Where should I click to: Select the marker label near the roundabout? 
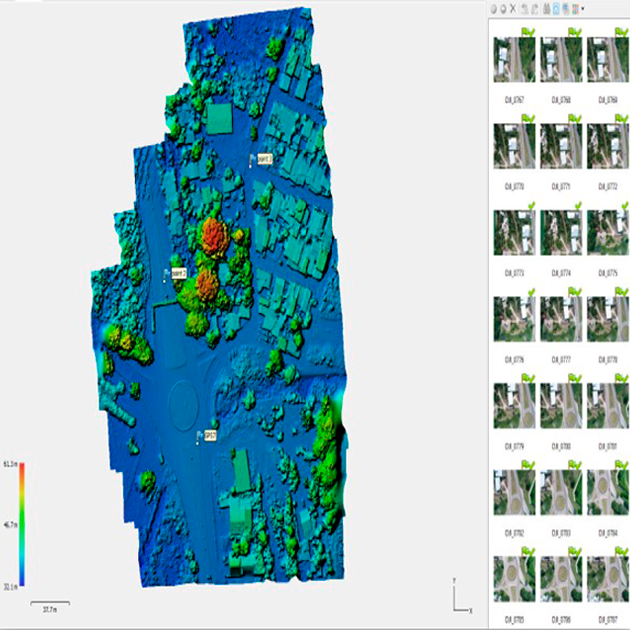point(210,435)
